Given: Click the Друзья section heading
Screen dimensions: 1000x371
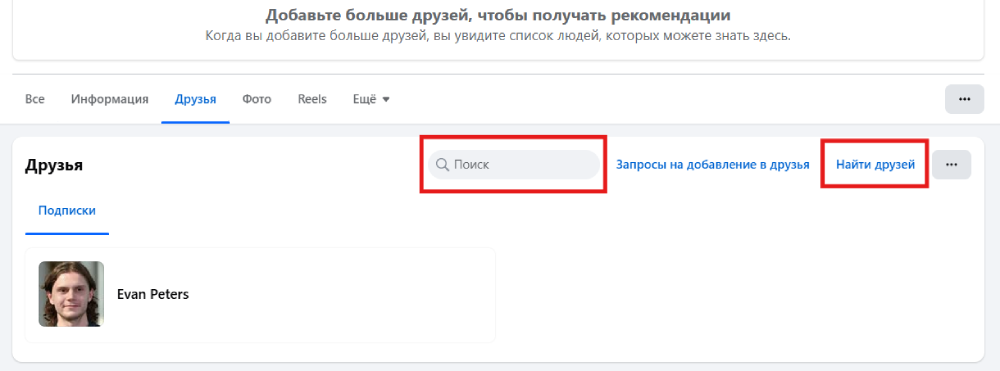Looking at the screenshot, I should click(x=54, y=165).
